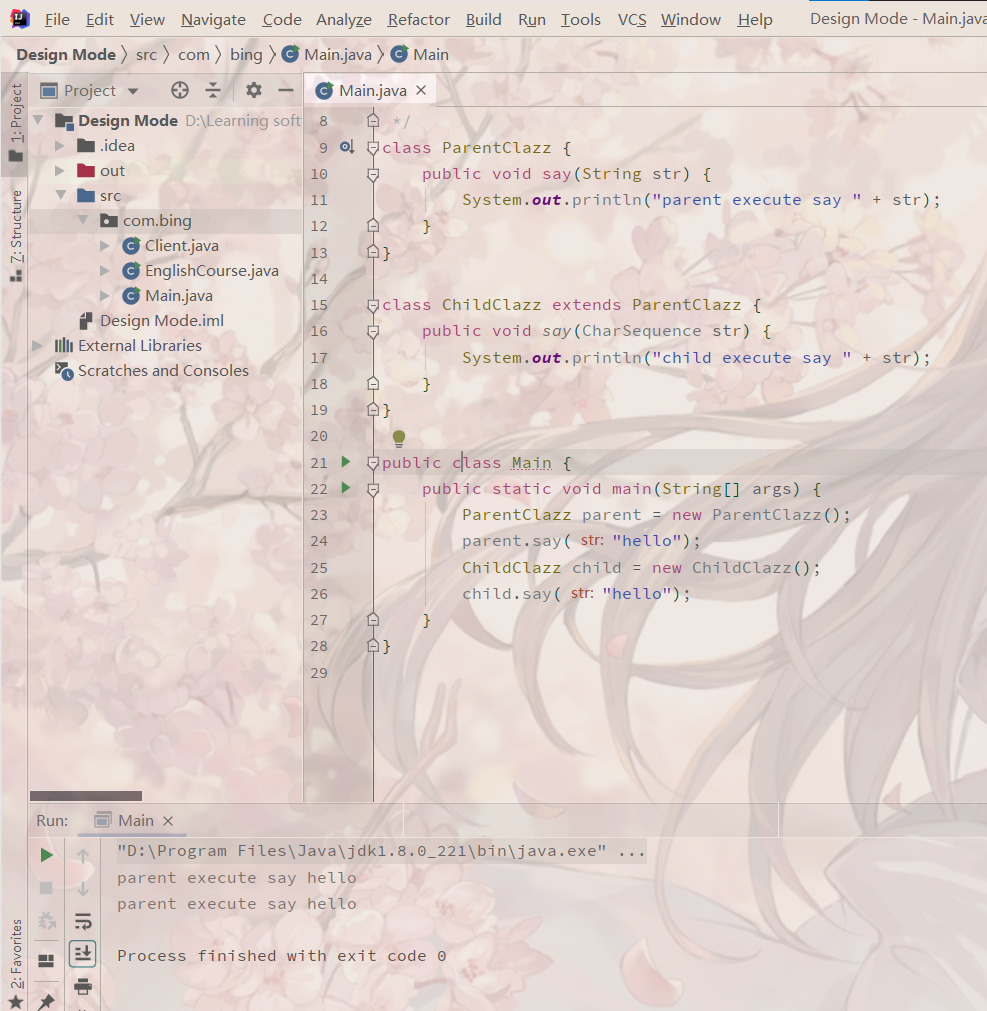Screen dimensions: 987x1011
Task: Close the Main run tab
Action: point(168,821)
